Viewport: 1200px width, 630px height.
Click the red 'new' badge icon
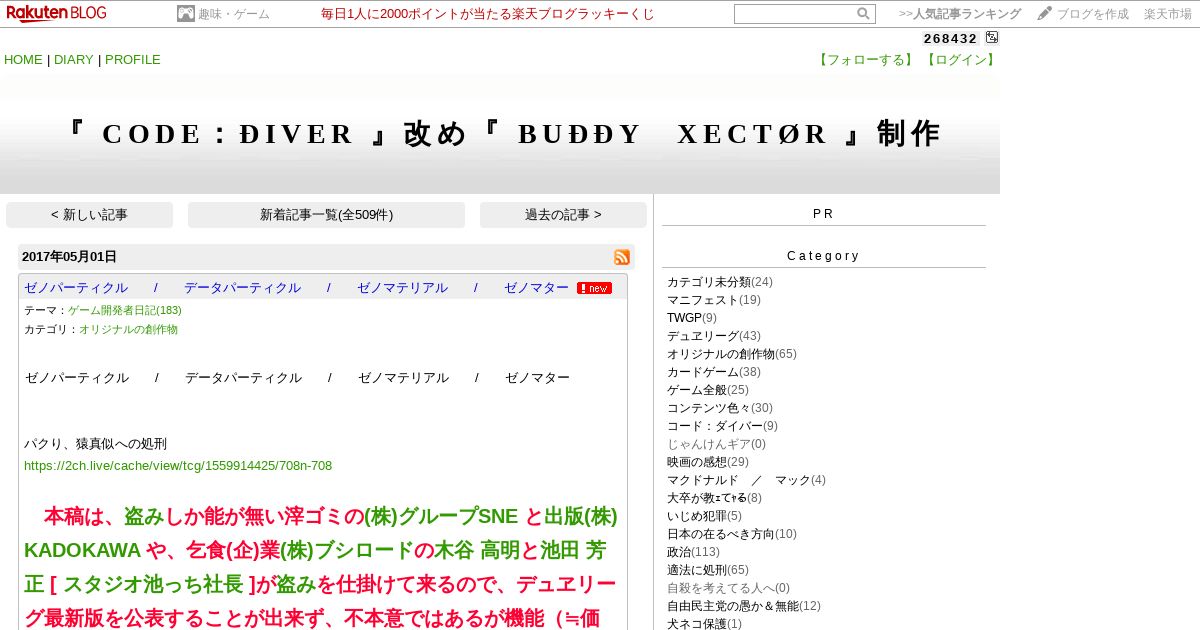coord(594,288)
